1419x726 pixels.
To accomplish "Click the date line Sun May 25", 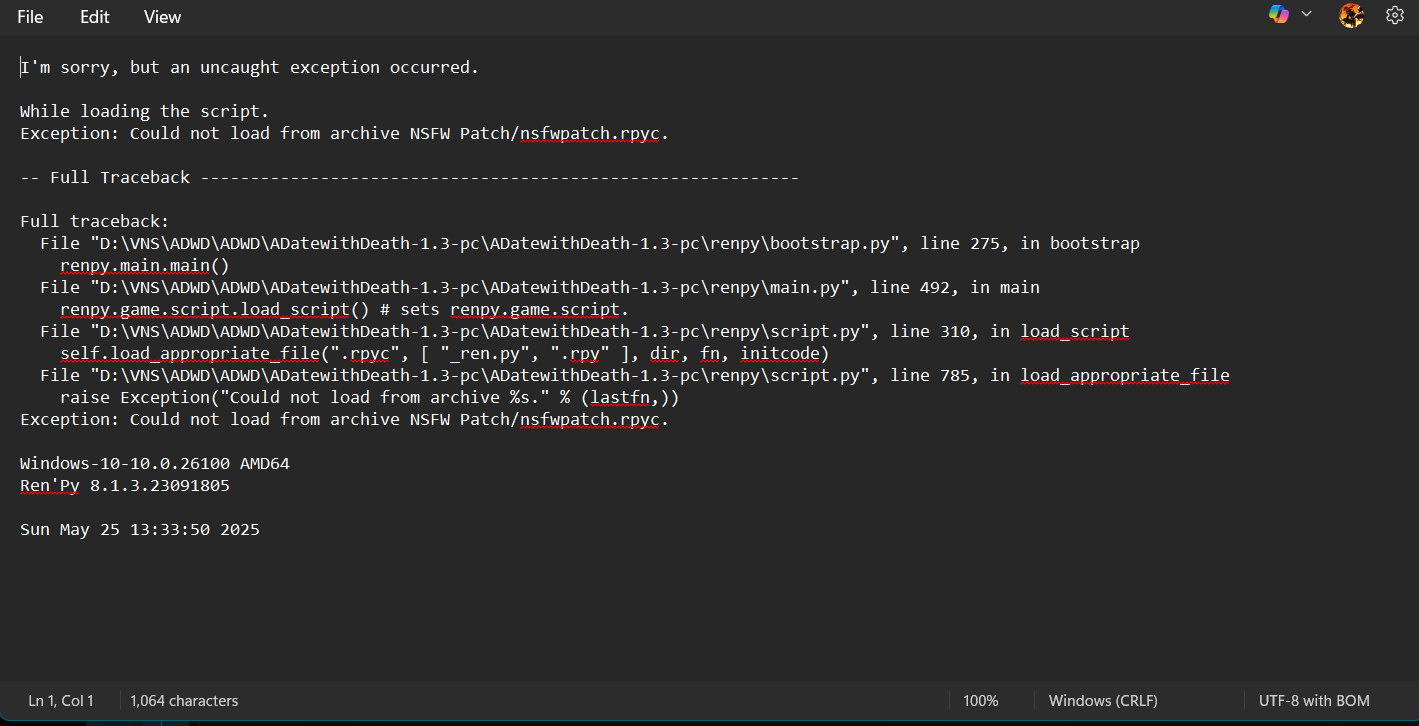I will coord(139,530).
